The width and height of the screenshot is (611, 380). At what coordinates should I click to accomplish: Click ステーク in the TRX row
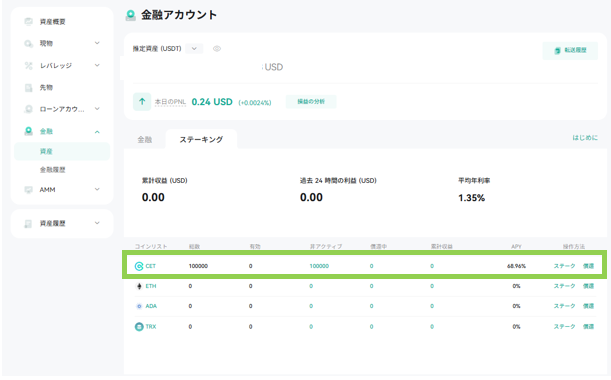[x=564, y=327]
